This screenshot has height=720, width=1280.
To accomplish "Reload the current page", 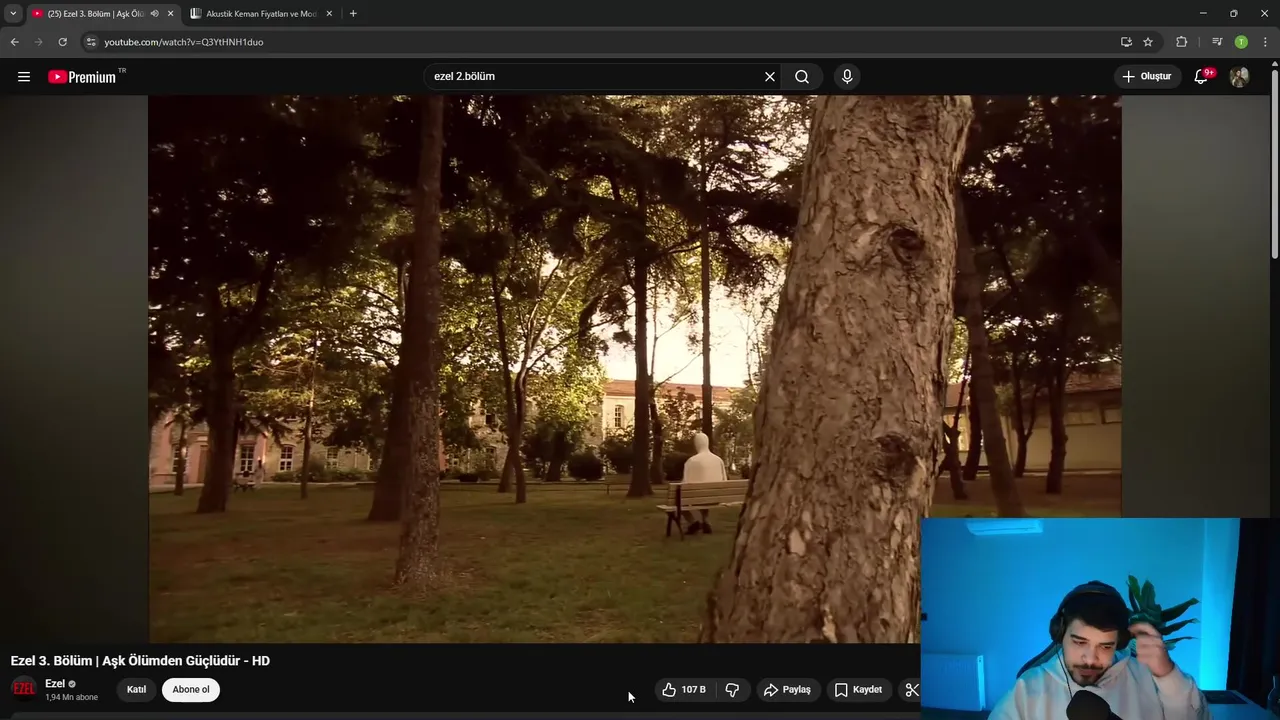I will (x=62, y=42).
